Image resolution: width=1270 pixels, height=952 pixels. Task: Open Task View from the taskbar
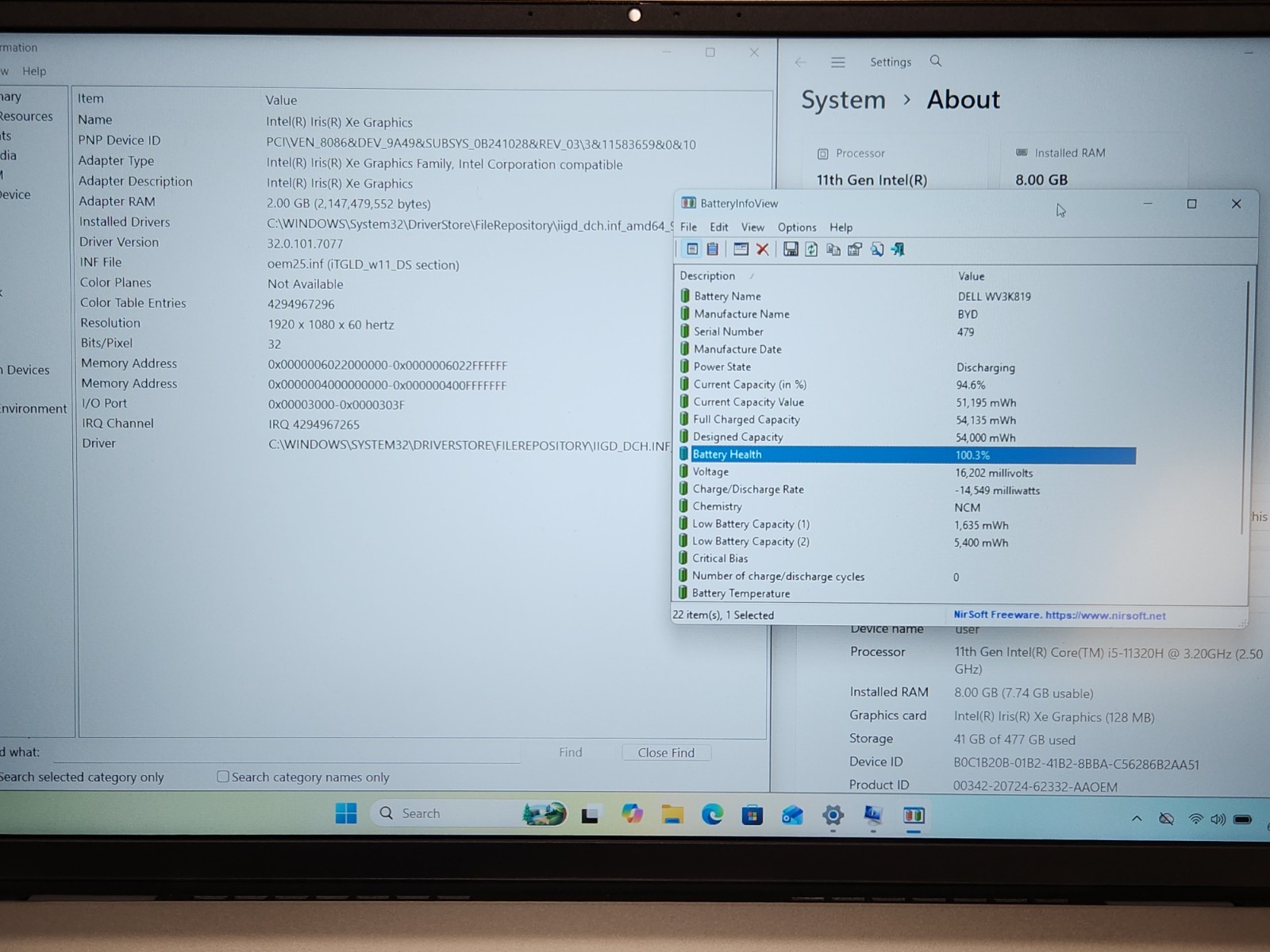click(x=590, y=815)
